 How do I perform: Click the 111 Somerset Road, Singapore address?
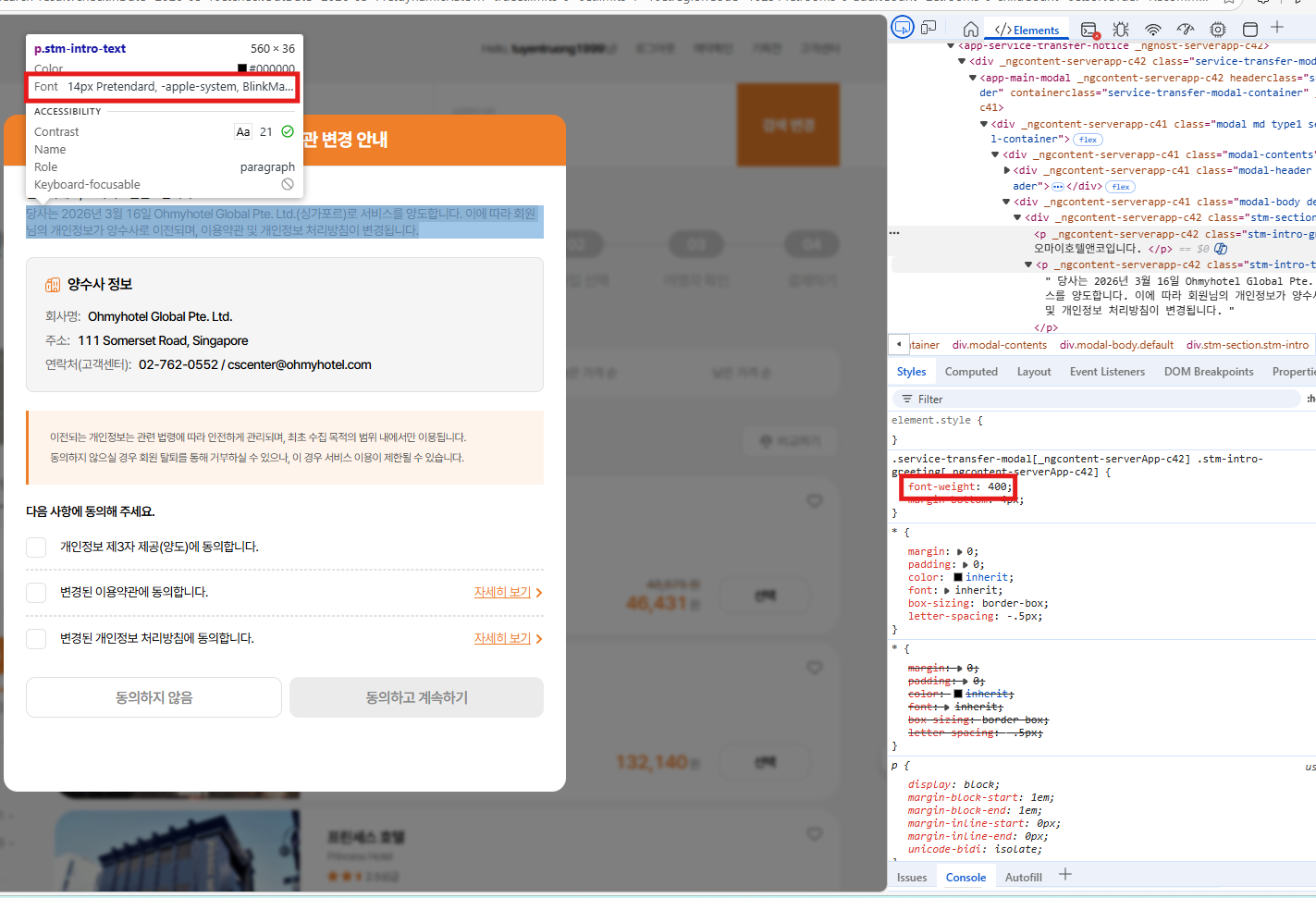point(163,341)
